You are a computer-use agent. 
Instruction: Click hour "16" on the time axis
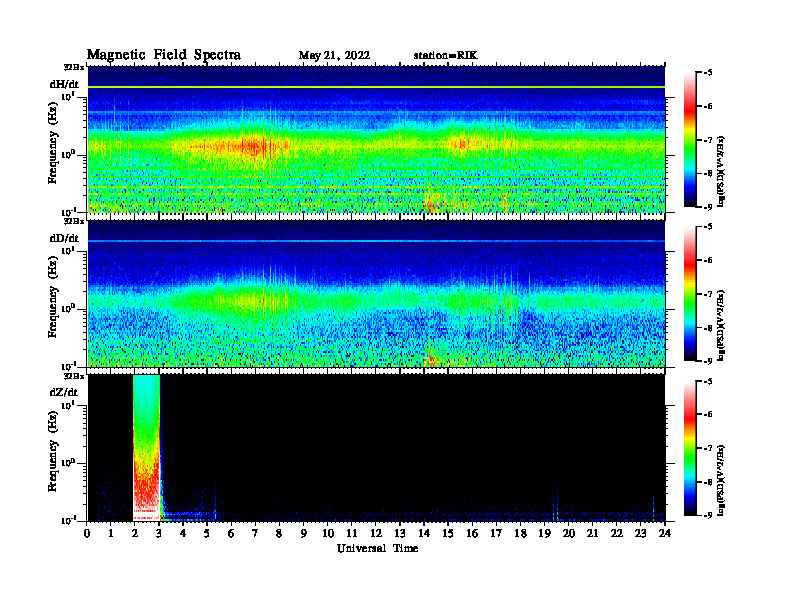click(472, 533)
